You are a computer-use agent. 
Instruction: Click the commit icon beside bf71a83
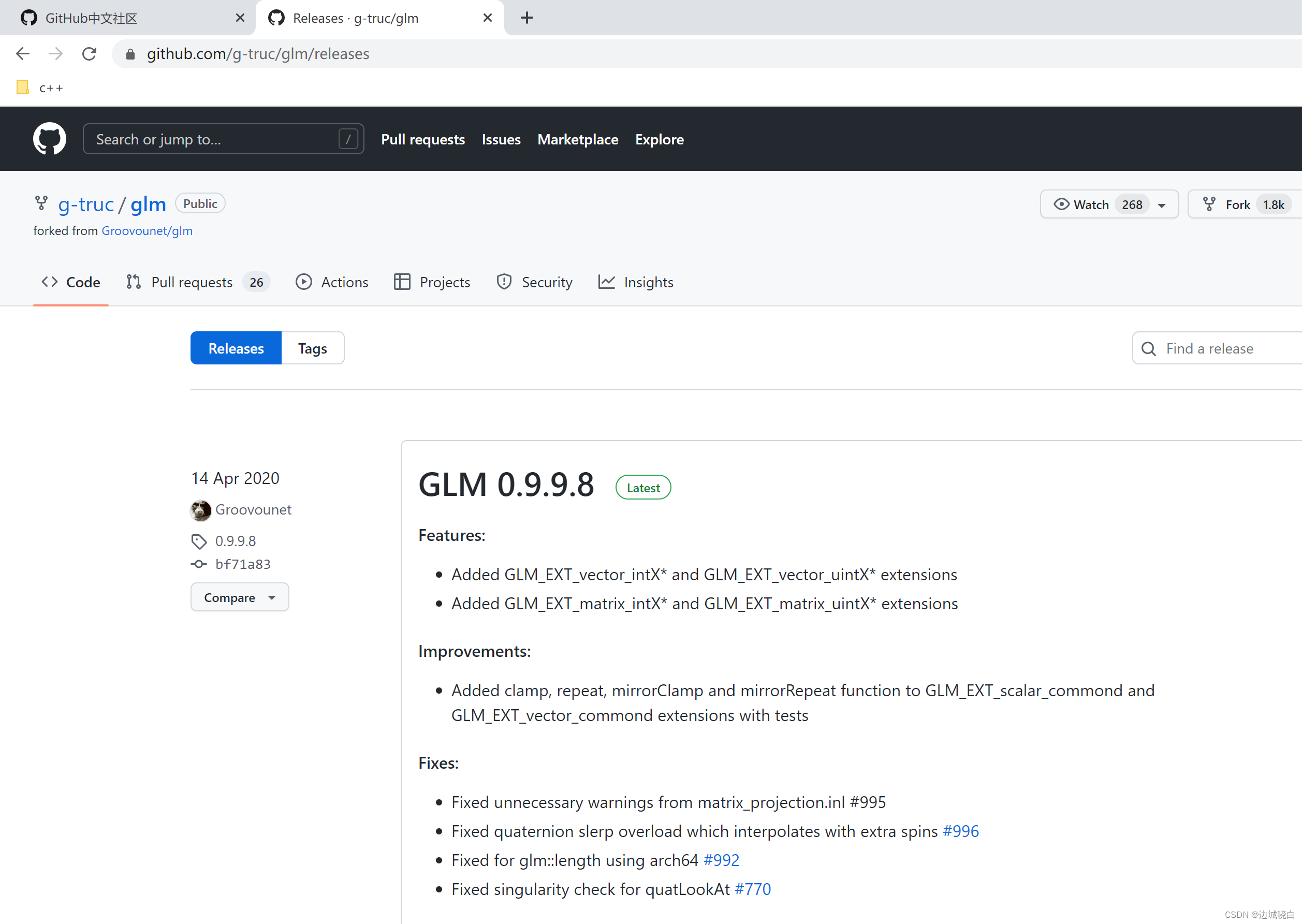[x=199, y=564]
